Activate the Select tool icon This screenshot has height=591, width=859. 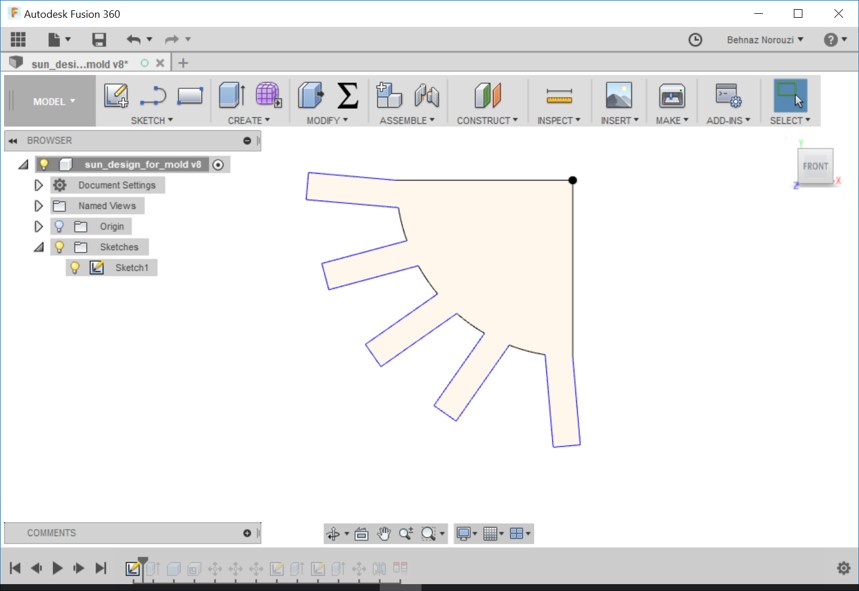pyautogui.click(x=790, y=95)
